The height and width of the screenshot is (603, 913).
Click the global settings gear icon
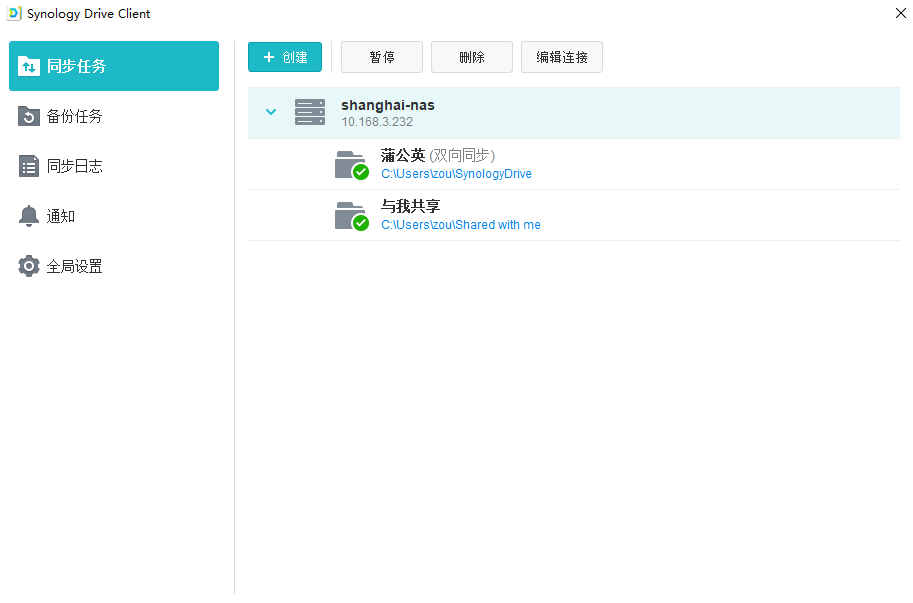pos(29,267)
